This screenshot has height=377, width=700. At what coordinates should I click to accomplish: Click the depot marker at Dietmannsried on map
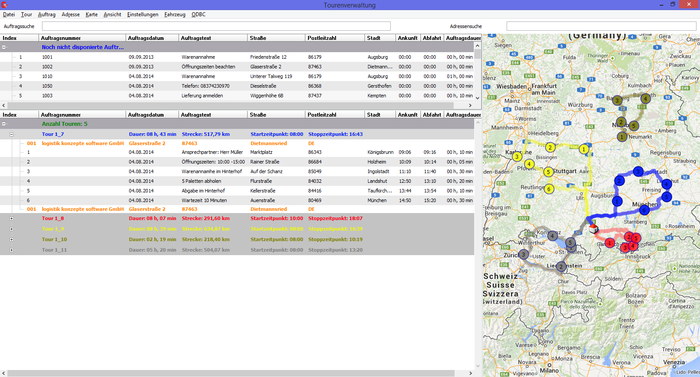593,229
